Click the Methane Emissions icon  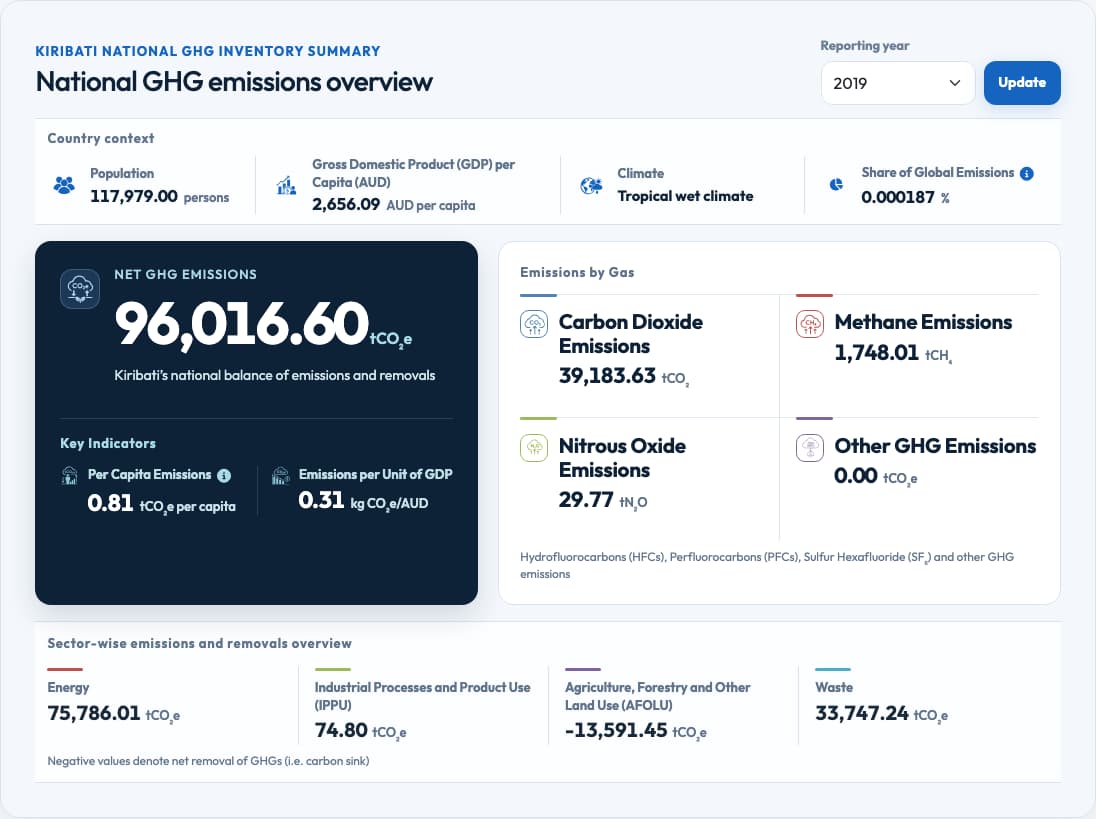pos(810,324)
